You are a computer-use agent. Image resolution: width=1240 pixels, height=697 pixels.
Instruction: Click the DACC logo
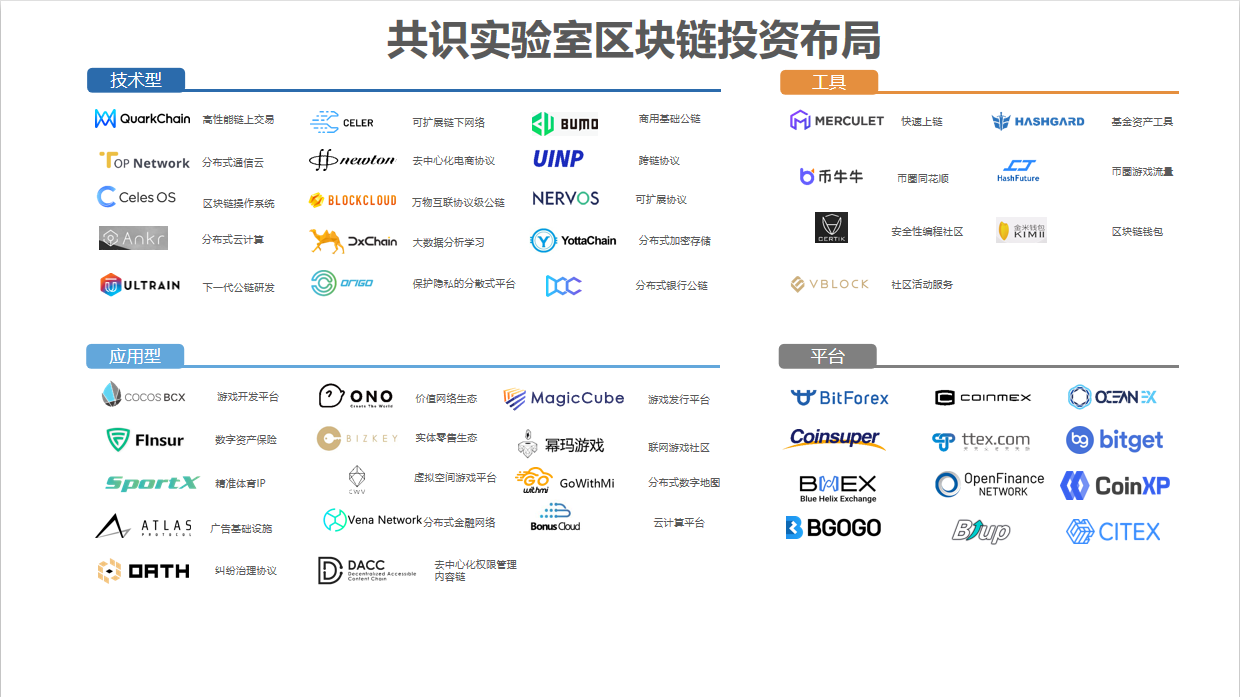tap(366, 570)
